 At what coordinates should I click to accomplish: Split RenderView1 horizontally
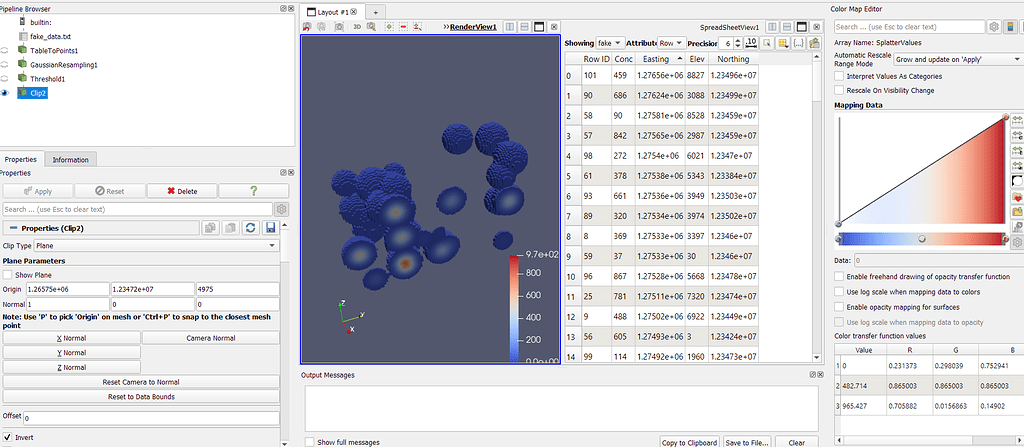[510, 27]
